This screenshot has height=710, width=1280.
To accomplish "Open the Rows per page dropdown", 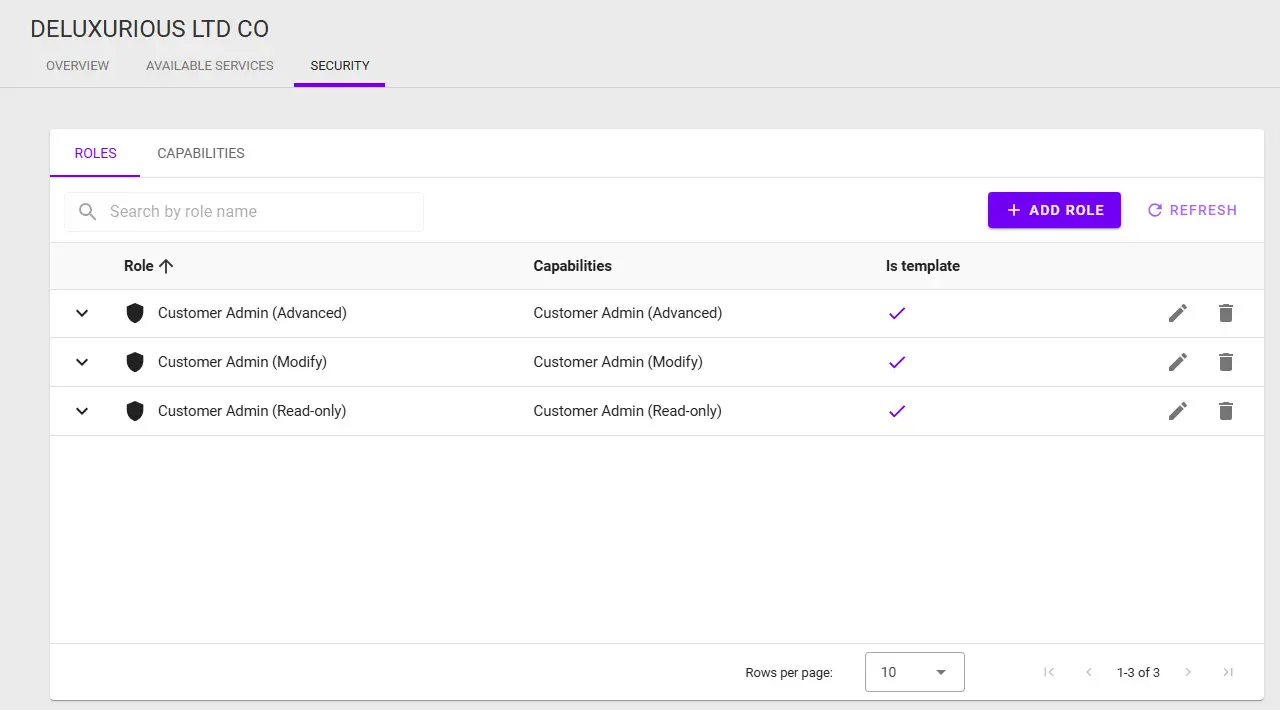I will [x=914, y=672].
